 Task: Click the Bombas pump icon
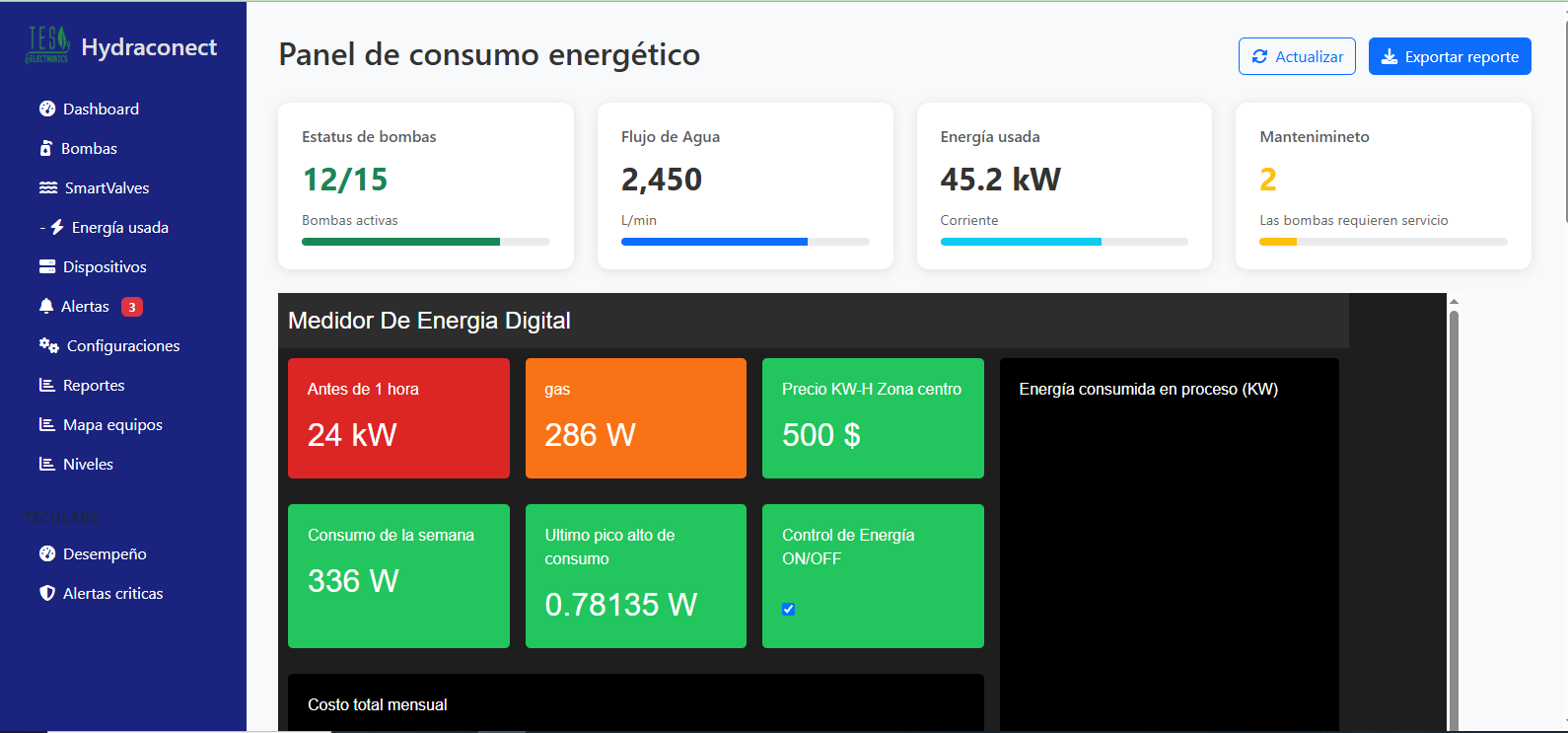pos(46,148)
